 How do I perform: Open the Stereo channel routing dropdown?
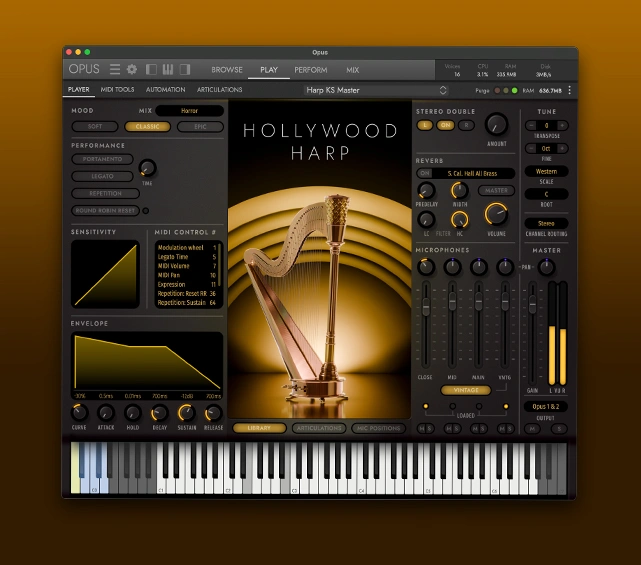[x=546, y=223]
